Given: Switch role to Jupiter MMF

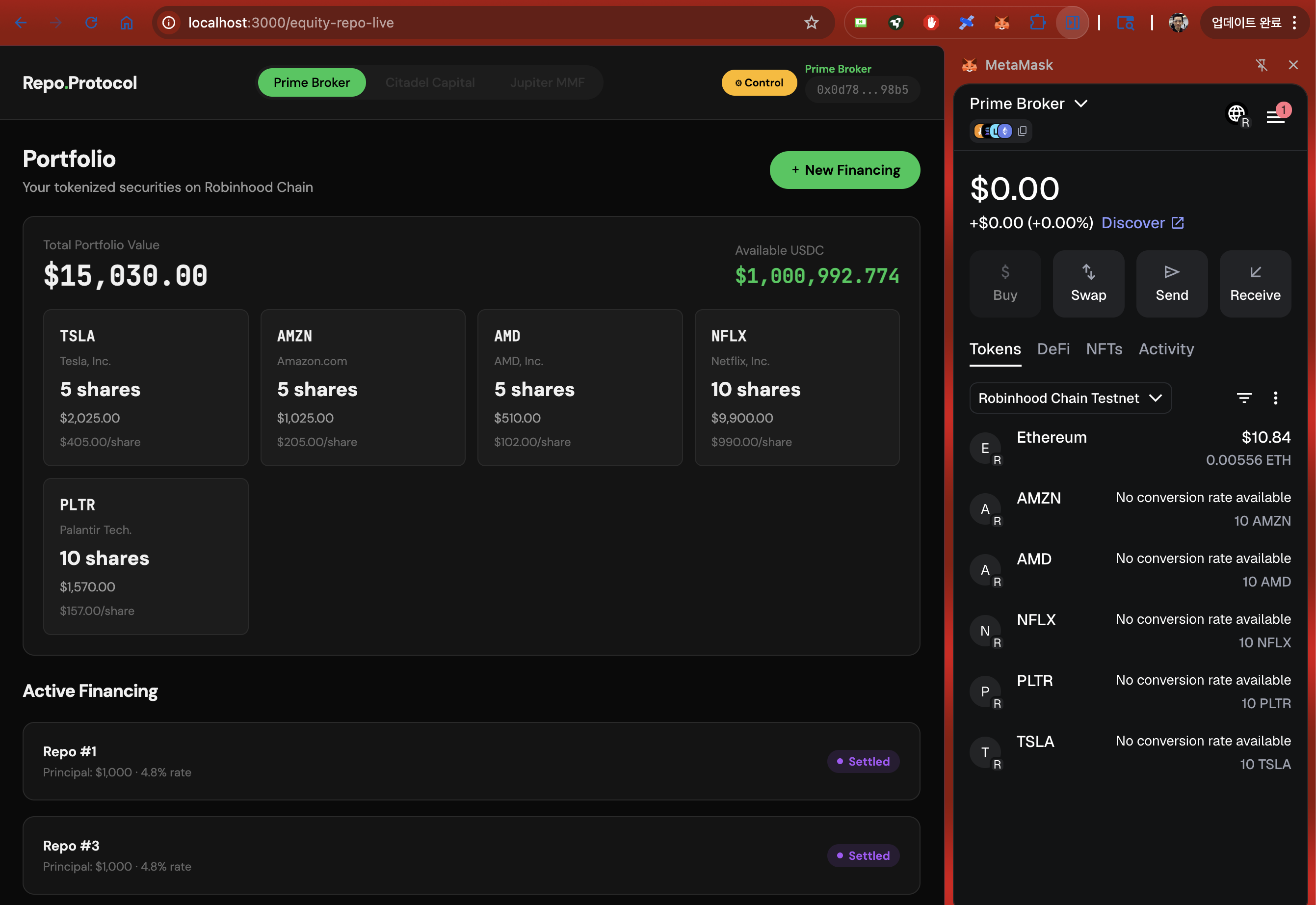Looking at the screenshot, I should pyautogui.click(x=547, y=83).
